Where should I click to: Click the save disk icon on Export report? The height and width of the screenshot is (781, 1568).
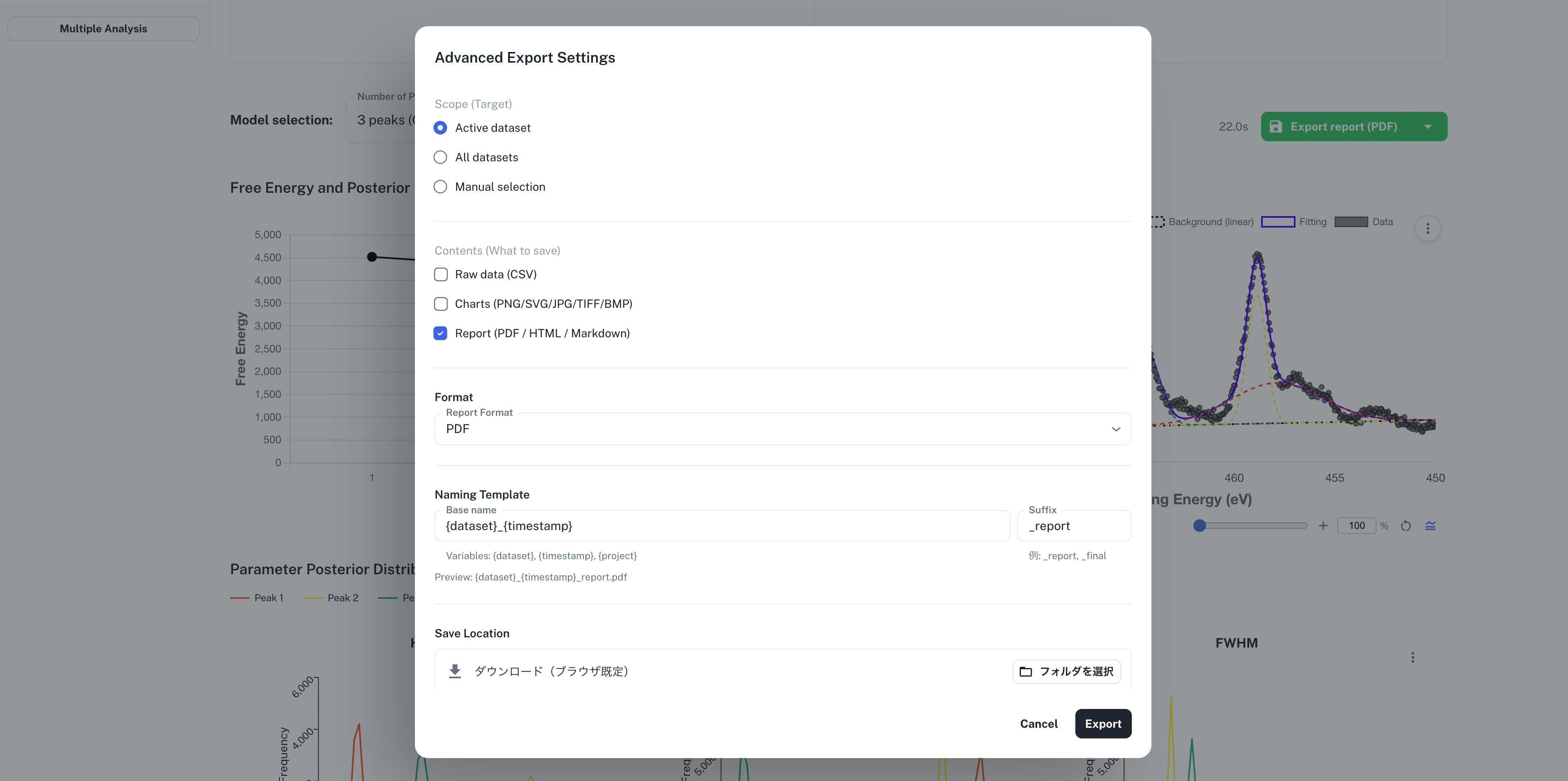pyautogui.click(x=1276, y=126)
